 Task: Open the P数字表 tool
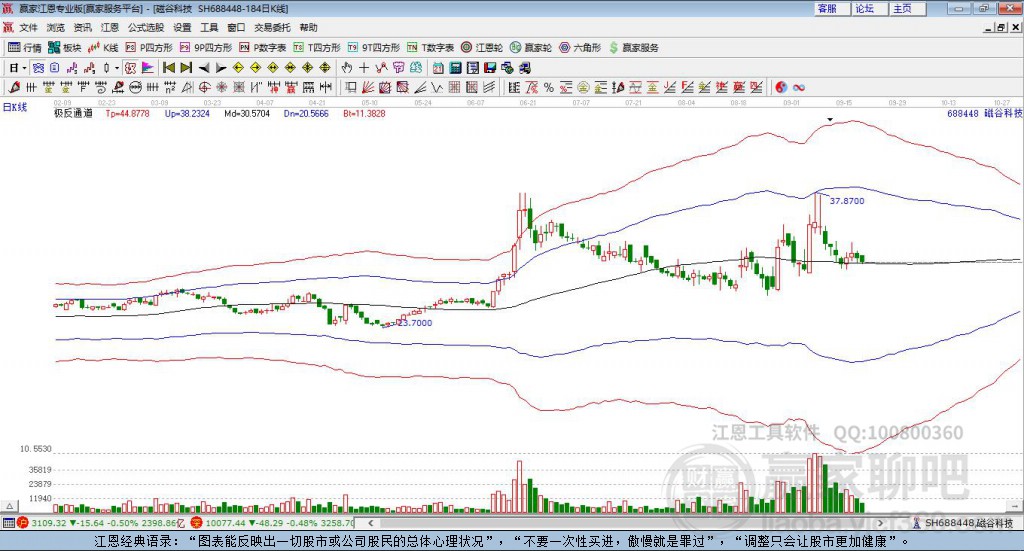263,48
